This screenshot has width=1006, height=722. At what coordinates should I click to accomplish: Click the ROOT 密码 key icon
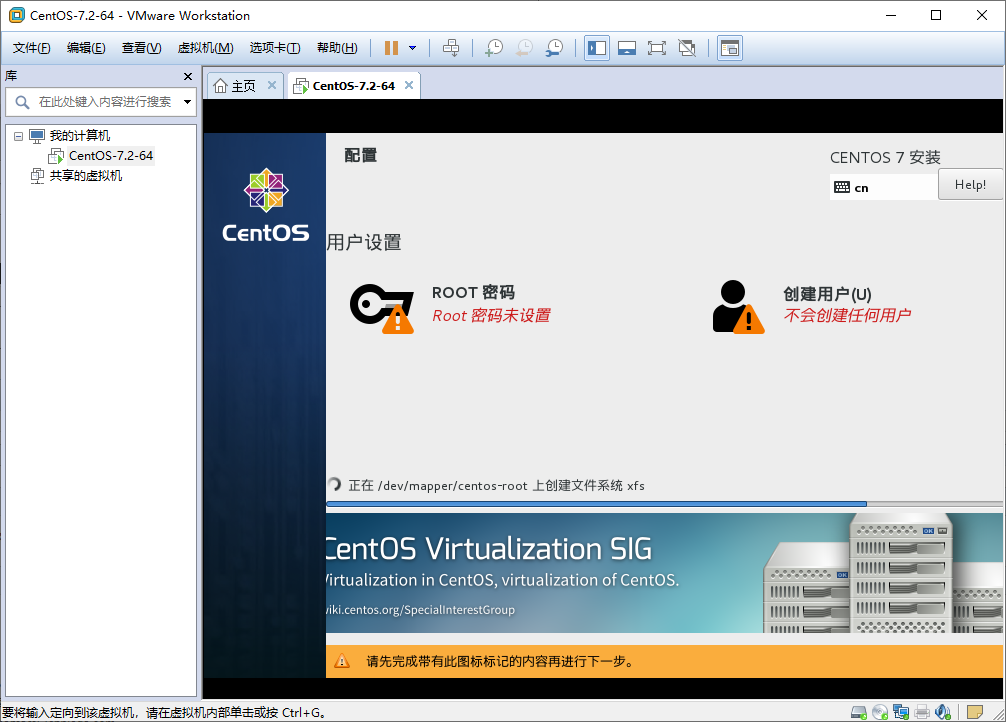point(381,308)
